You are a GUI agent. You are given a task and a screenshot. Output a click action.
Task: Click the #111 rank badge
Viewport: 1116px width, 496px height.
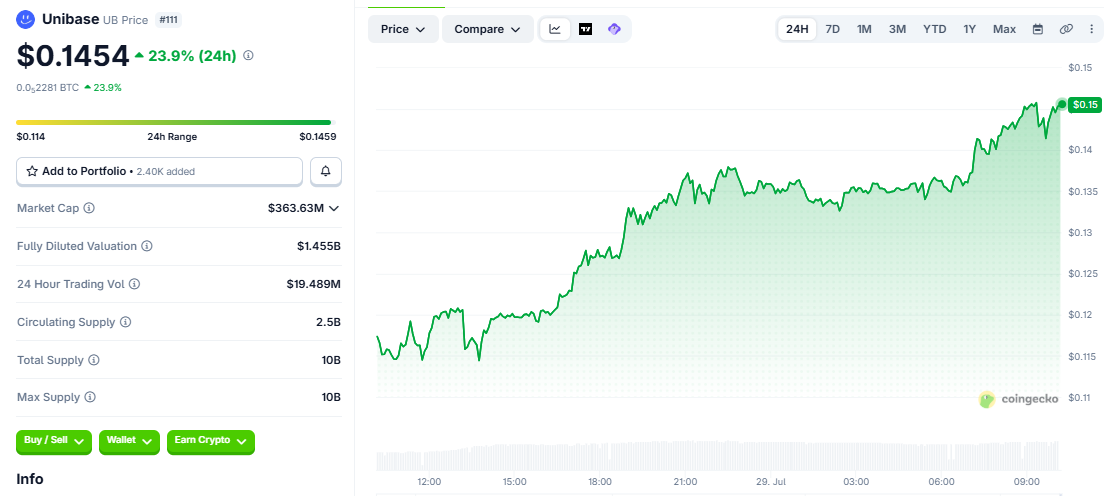169,20
